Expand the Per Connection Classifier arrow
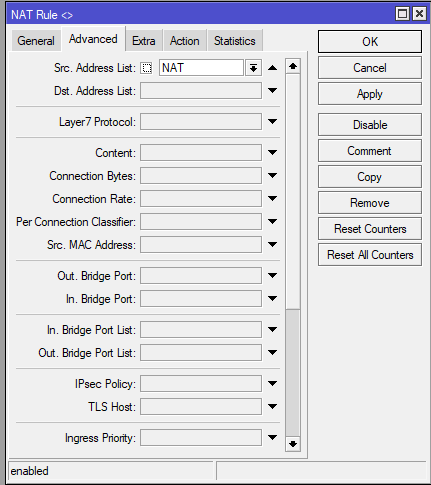 click(272, 221)
